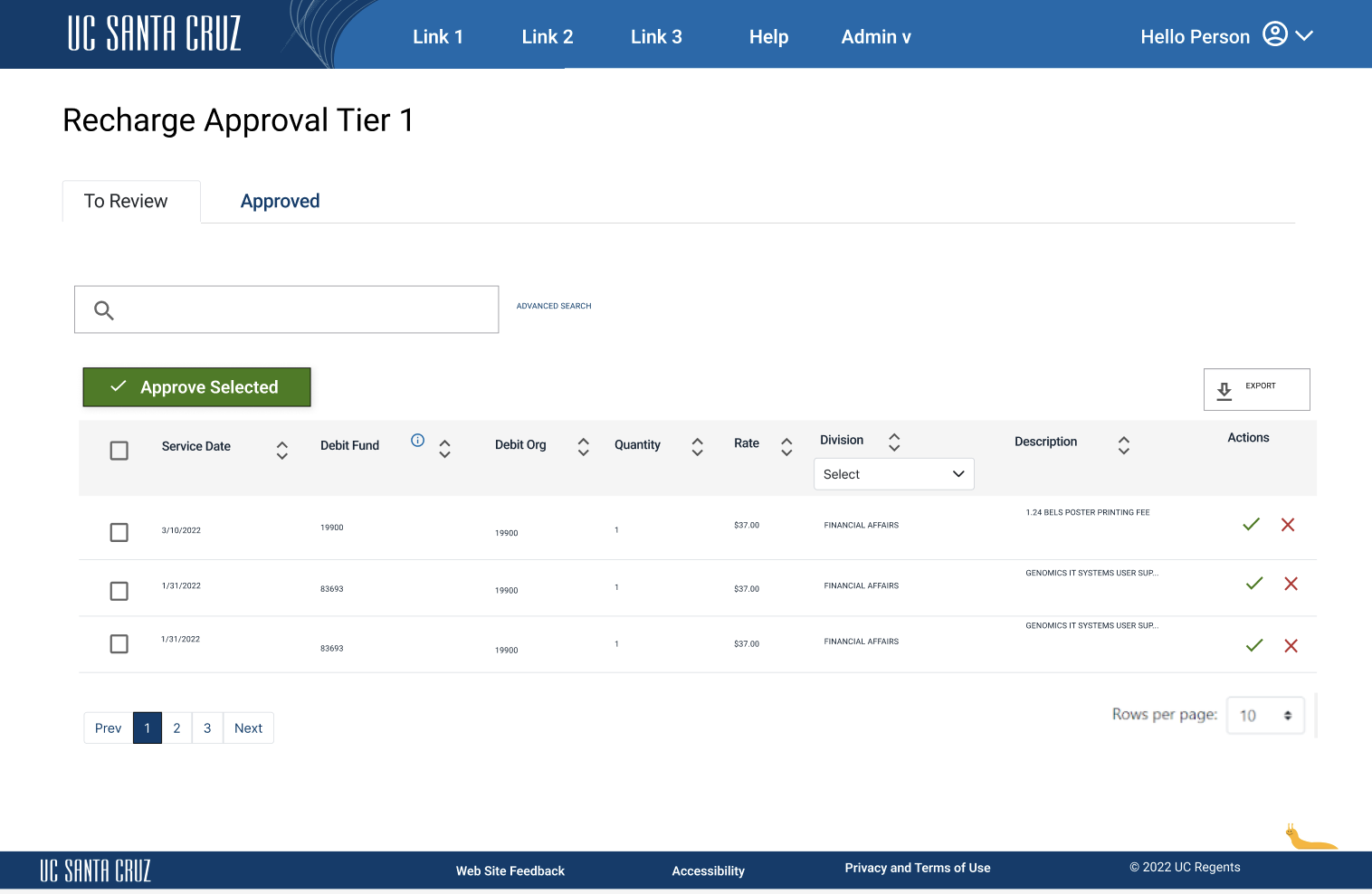The width and height of the screenshot is (1372, 894).
Task: Sort by Quantity arrows
Action: tap(697, 446)
